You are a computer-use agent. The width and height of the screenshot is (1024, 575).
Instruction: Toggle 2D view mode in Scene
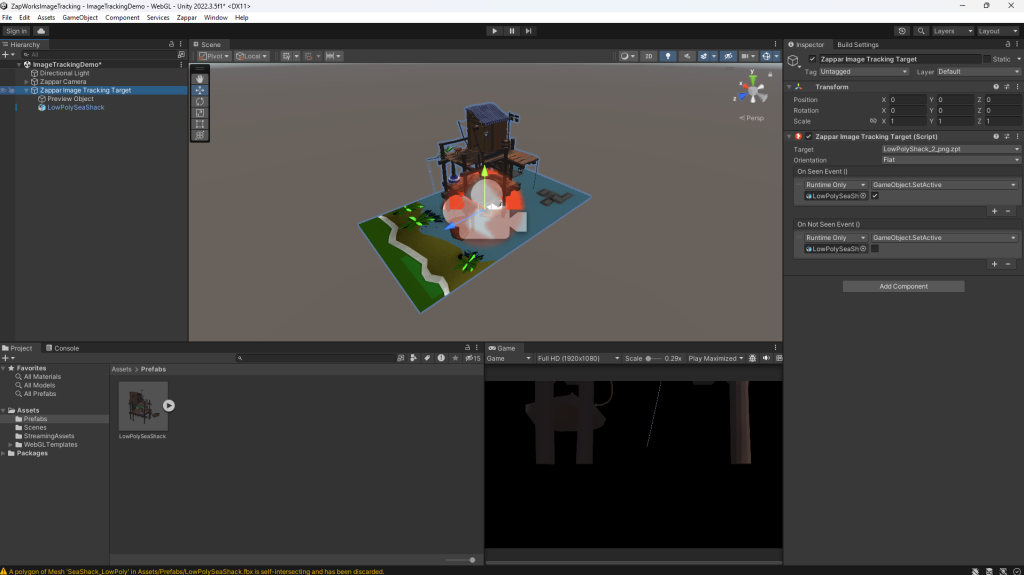coord(649,56)
